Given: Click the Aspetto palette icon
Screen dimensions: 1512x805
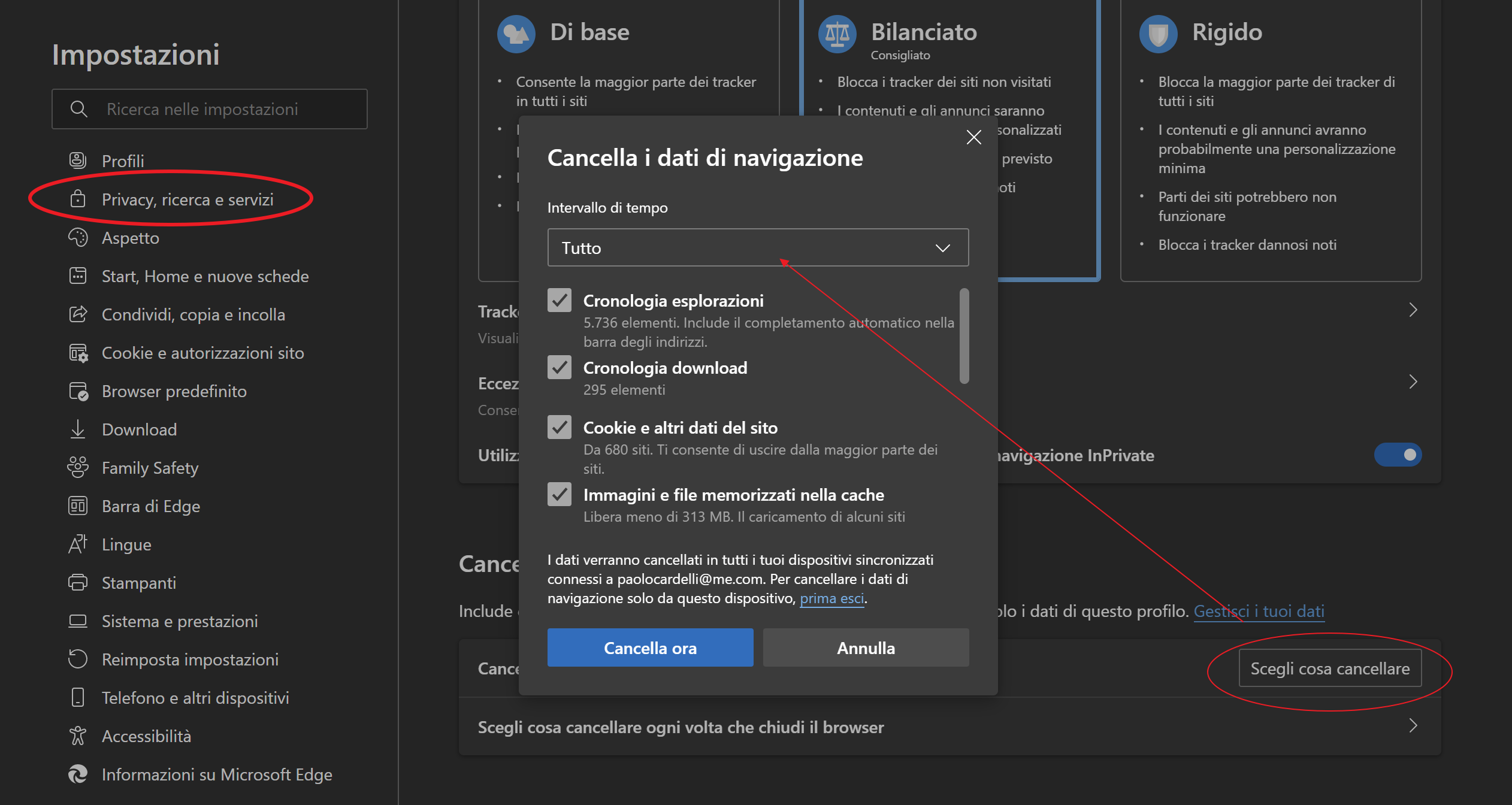Looking at the screenshot, I should [x=78, y=237].
